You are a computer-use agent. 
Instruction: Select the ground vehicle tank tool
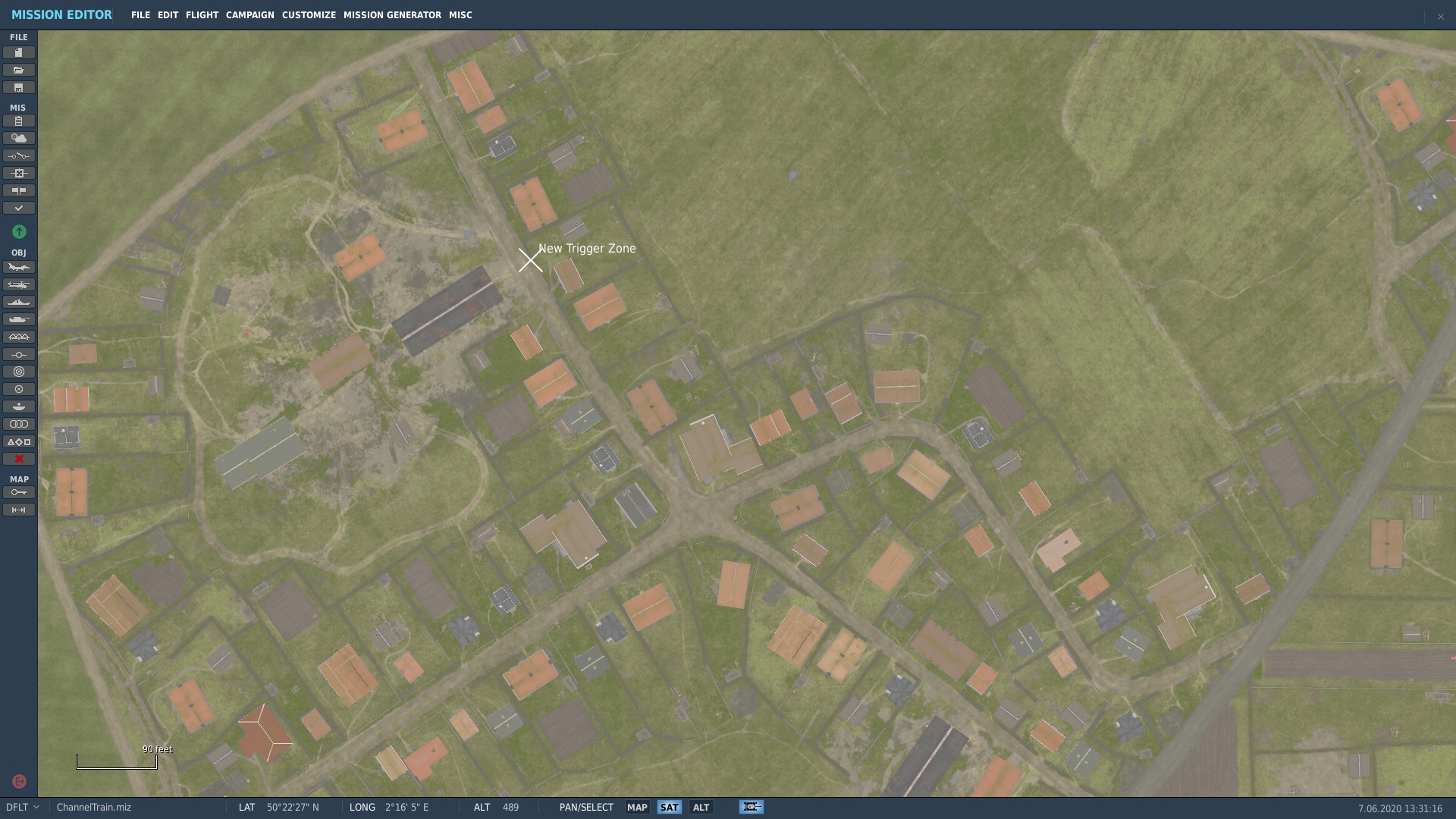click(19, 319)
